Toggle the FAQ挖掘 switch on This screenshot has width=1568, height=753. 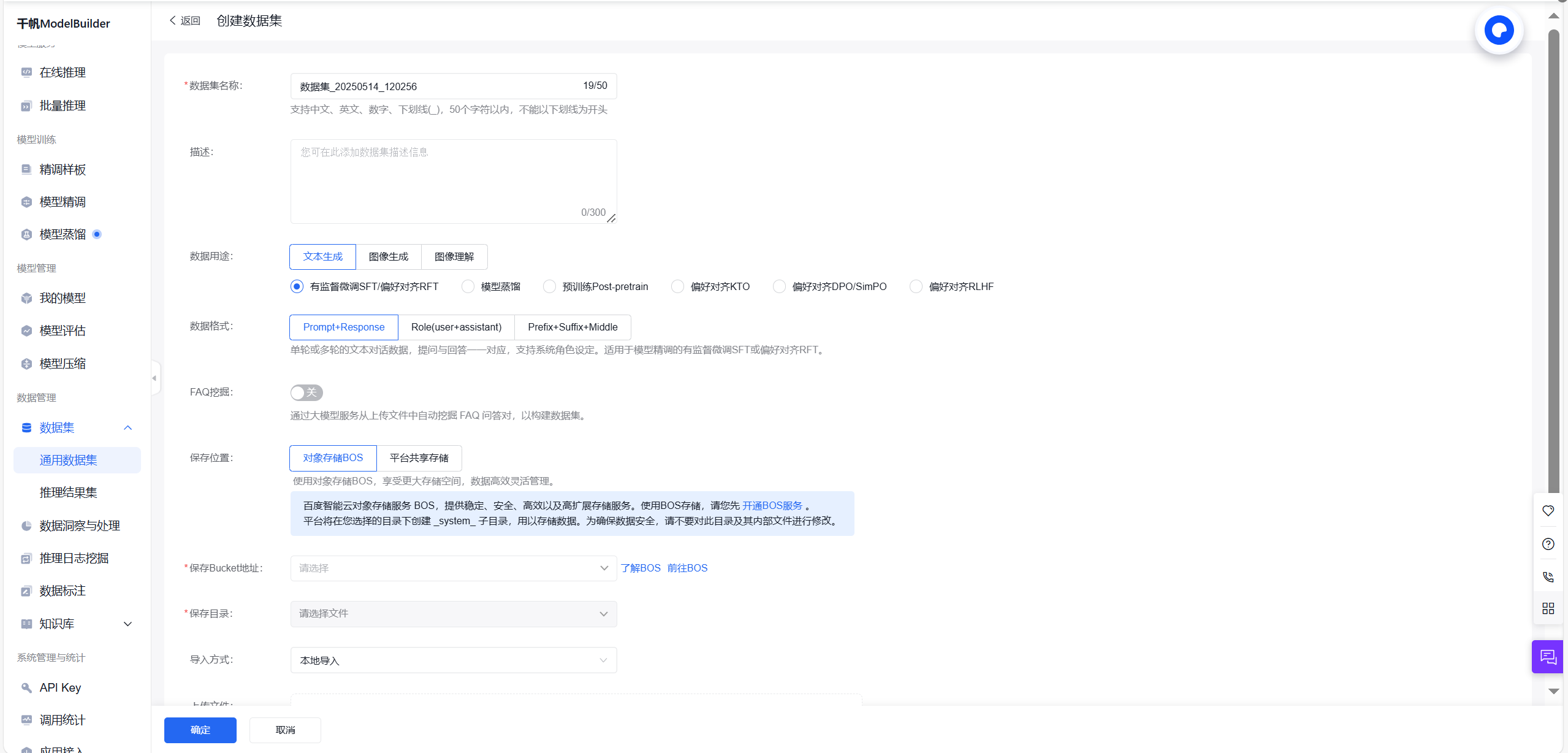coord(306,392)
